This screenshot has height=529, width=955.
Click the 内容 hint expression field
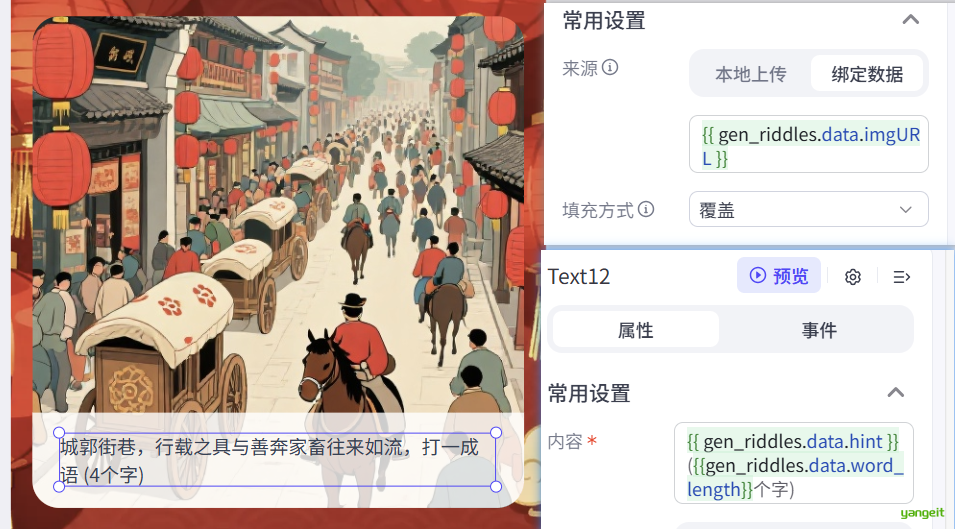(794, 464)
